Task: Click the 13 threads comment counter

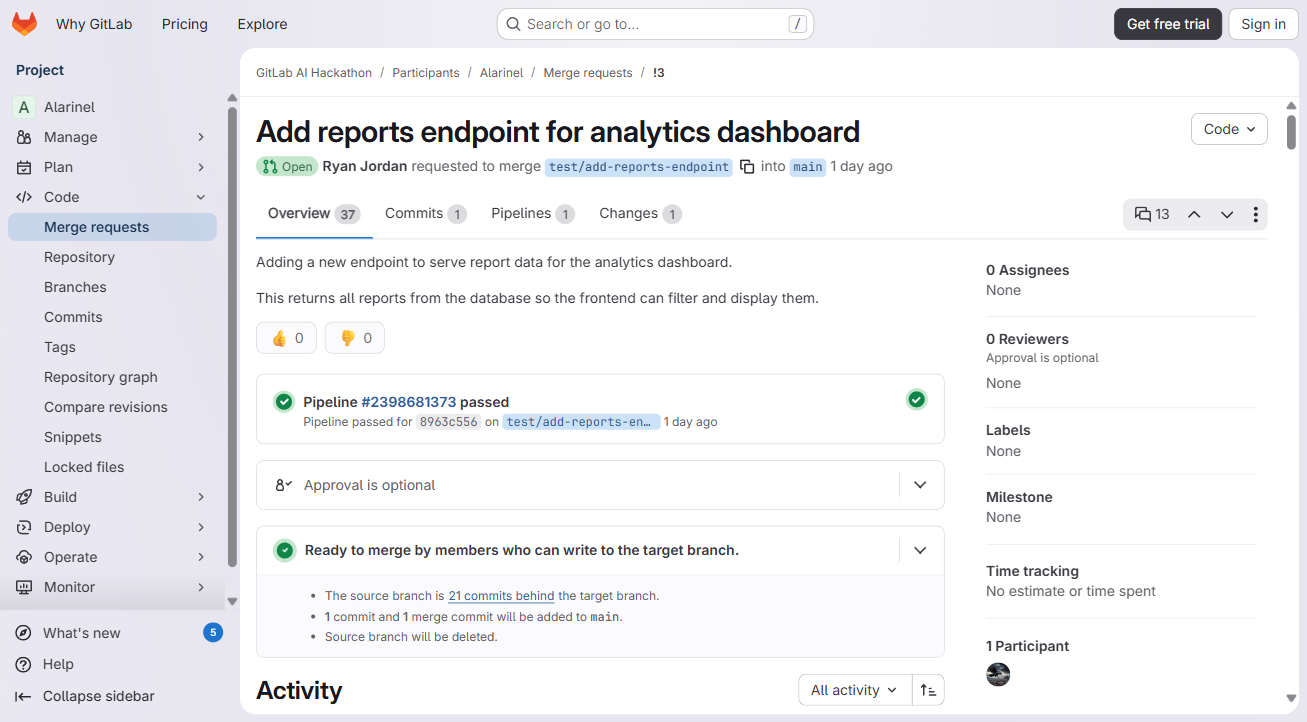Action: coord(1152,214)
